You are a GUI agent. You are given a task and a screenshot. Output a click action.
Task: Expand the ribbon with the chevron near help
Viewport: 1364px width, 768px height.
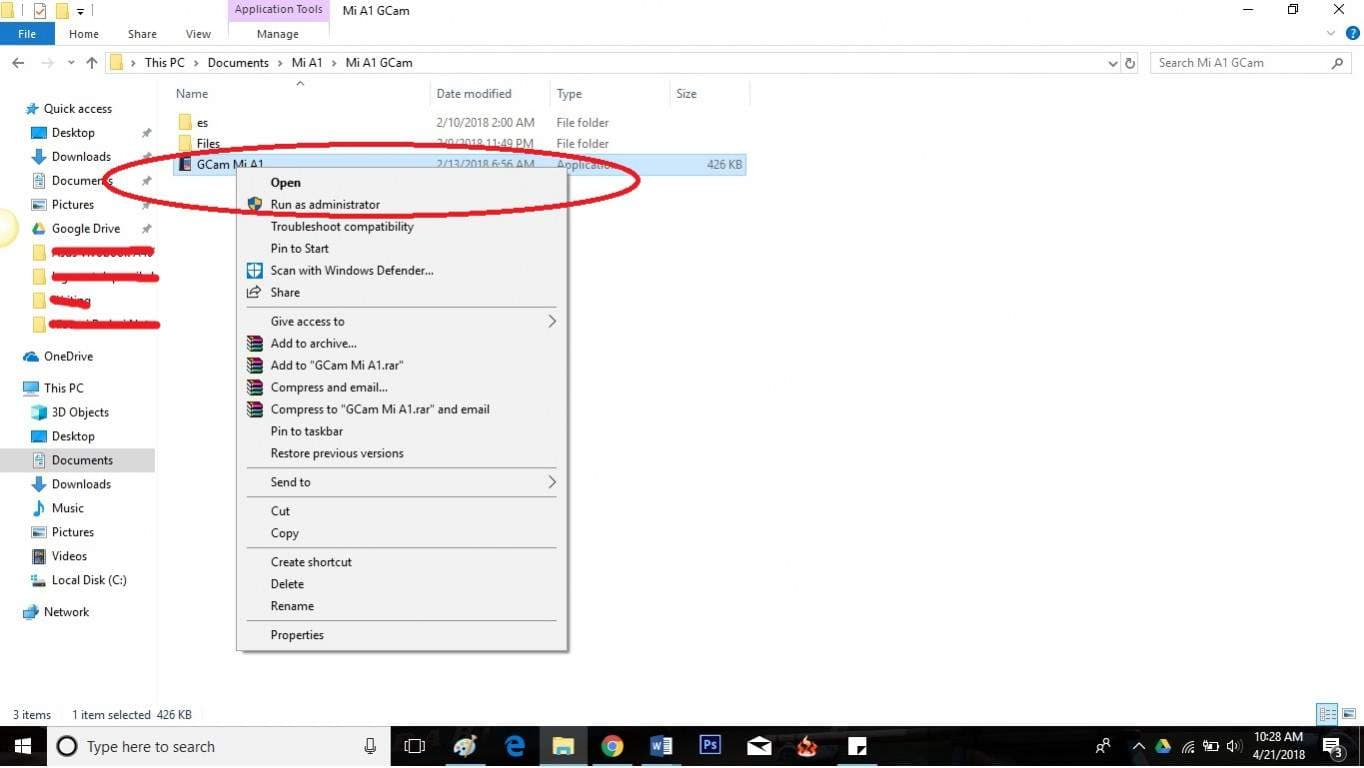click(x=1331, y=34)
